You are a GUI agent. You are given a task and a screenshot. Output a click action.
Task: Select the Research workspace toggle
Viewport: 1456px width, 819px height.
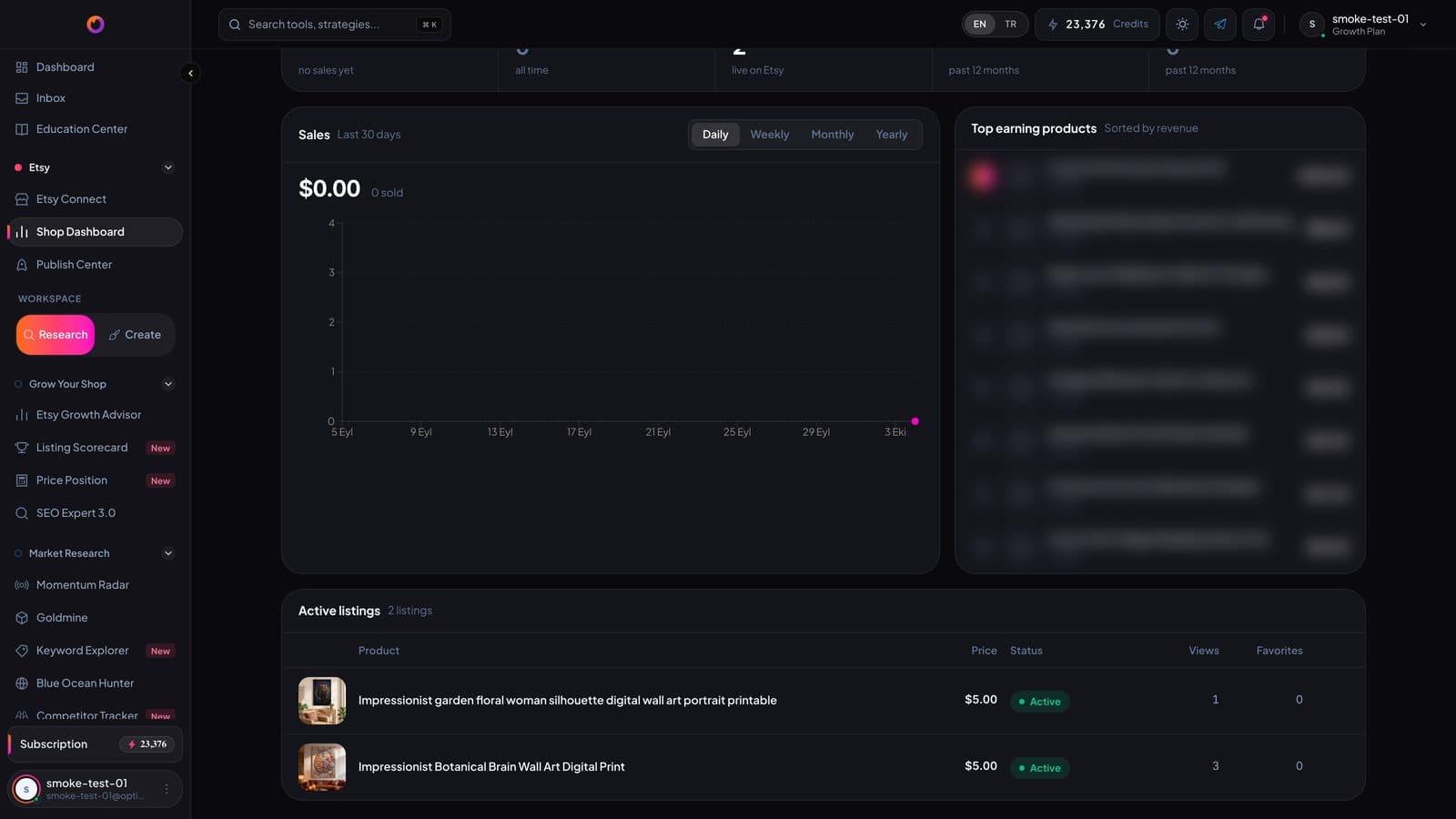pos(56,335)
